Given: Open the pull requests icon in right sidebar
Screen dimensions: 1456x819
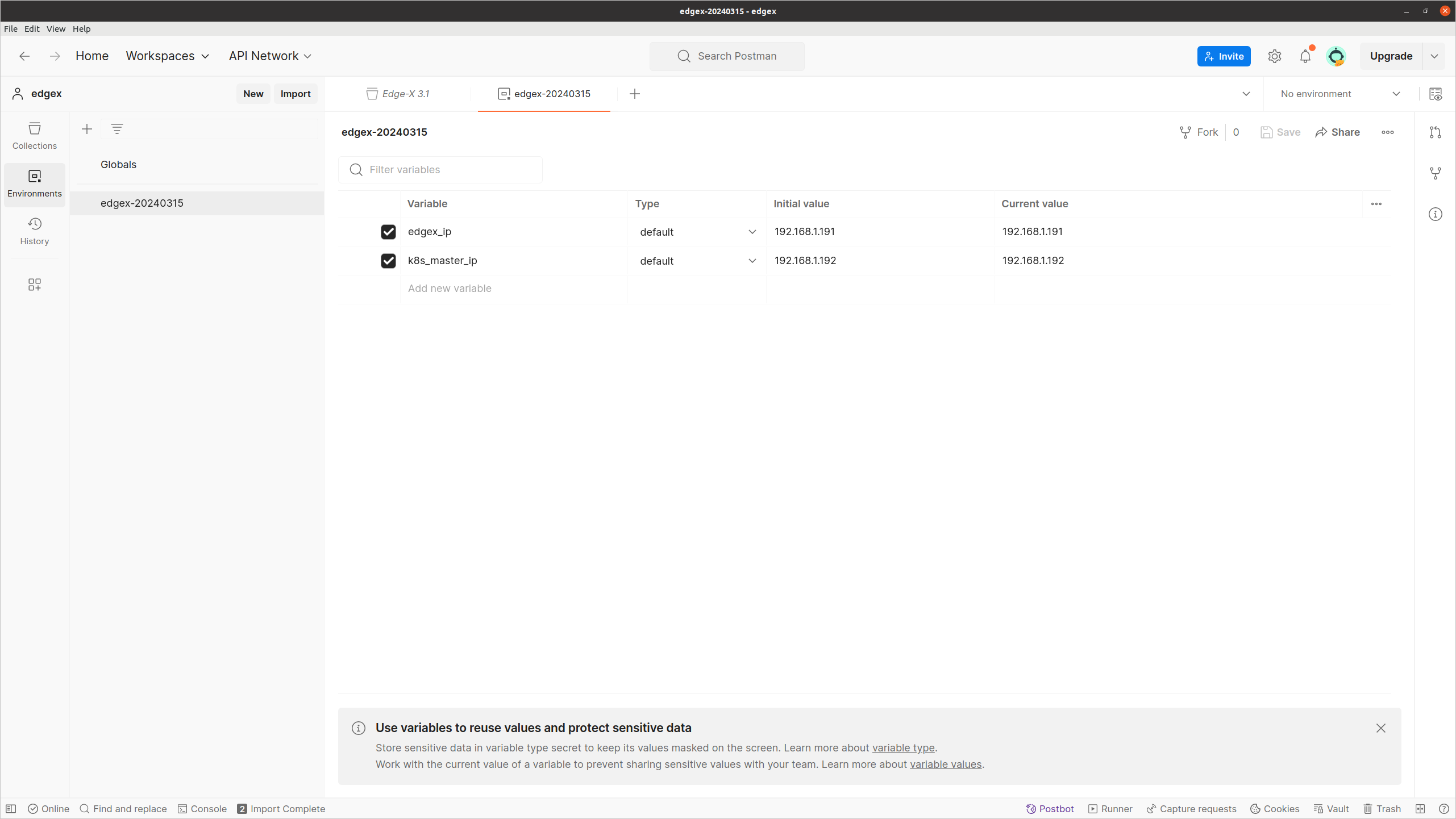Looking at the screenshot, I should (1436, 132).
